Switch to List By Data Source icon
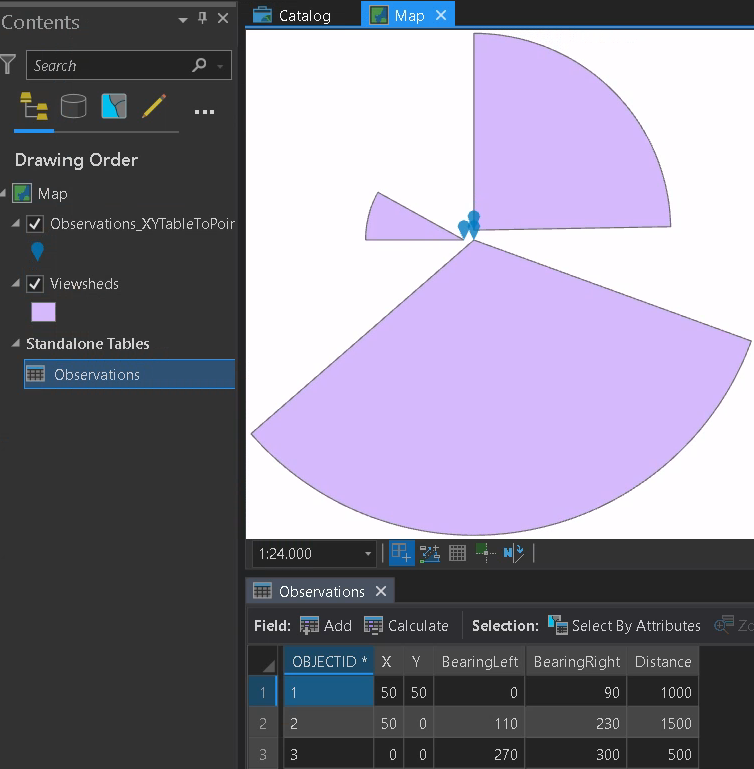 point(74,106)
